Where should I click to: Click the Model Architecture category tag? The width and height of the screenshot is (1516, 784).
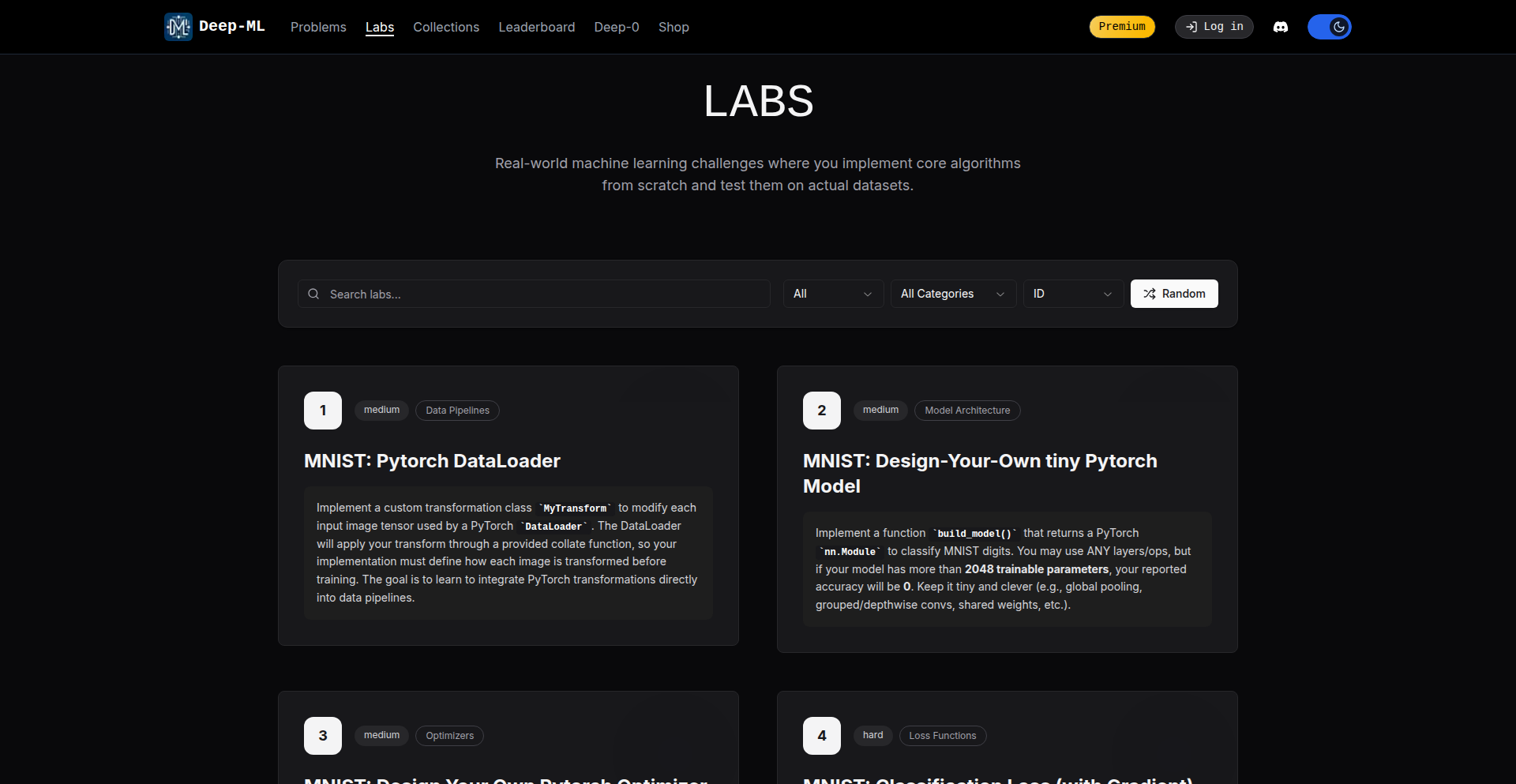click(967, 411)
